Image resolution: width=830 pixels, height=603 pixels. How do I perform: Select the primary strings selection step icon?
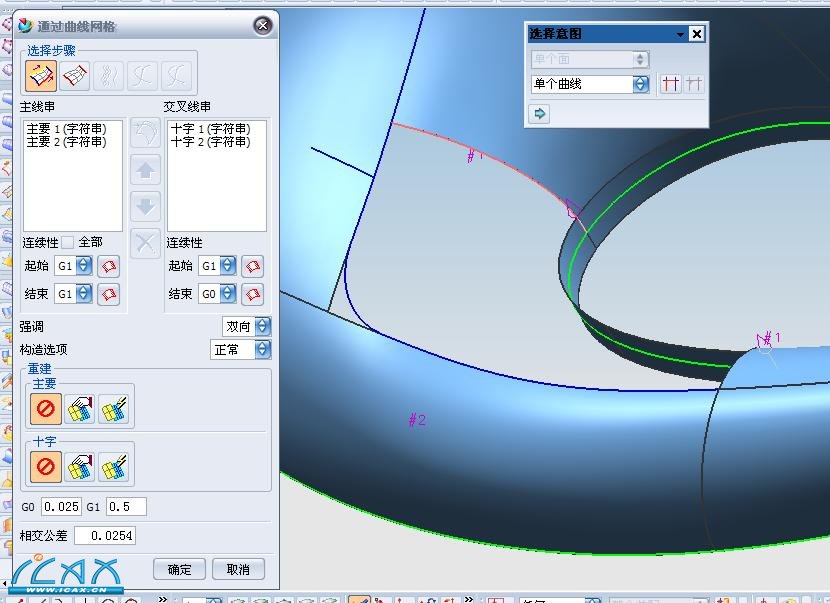point(41,75)
